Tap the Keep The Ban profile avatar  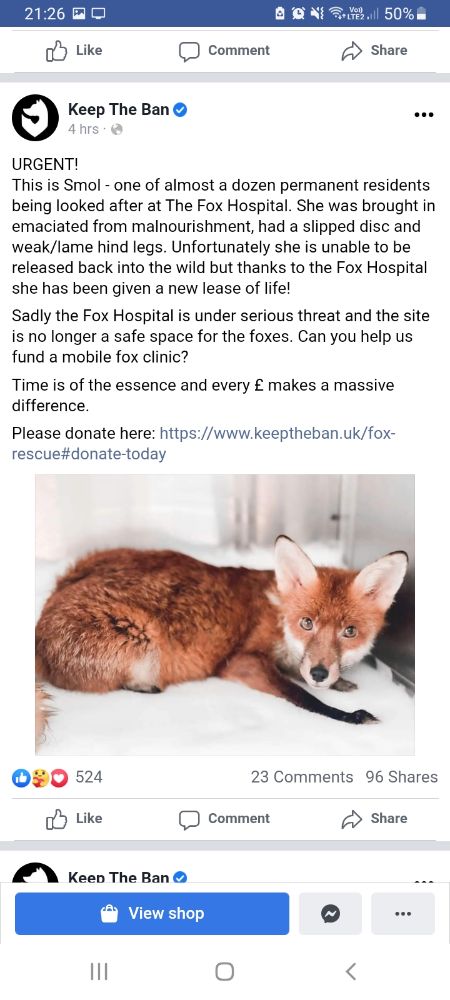[36, 118]
